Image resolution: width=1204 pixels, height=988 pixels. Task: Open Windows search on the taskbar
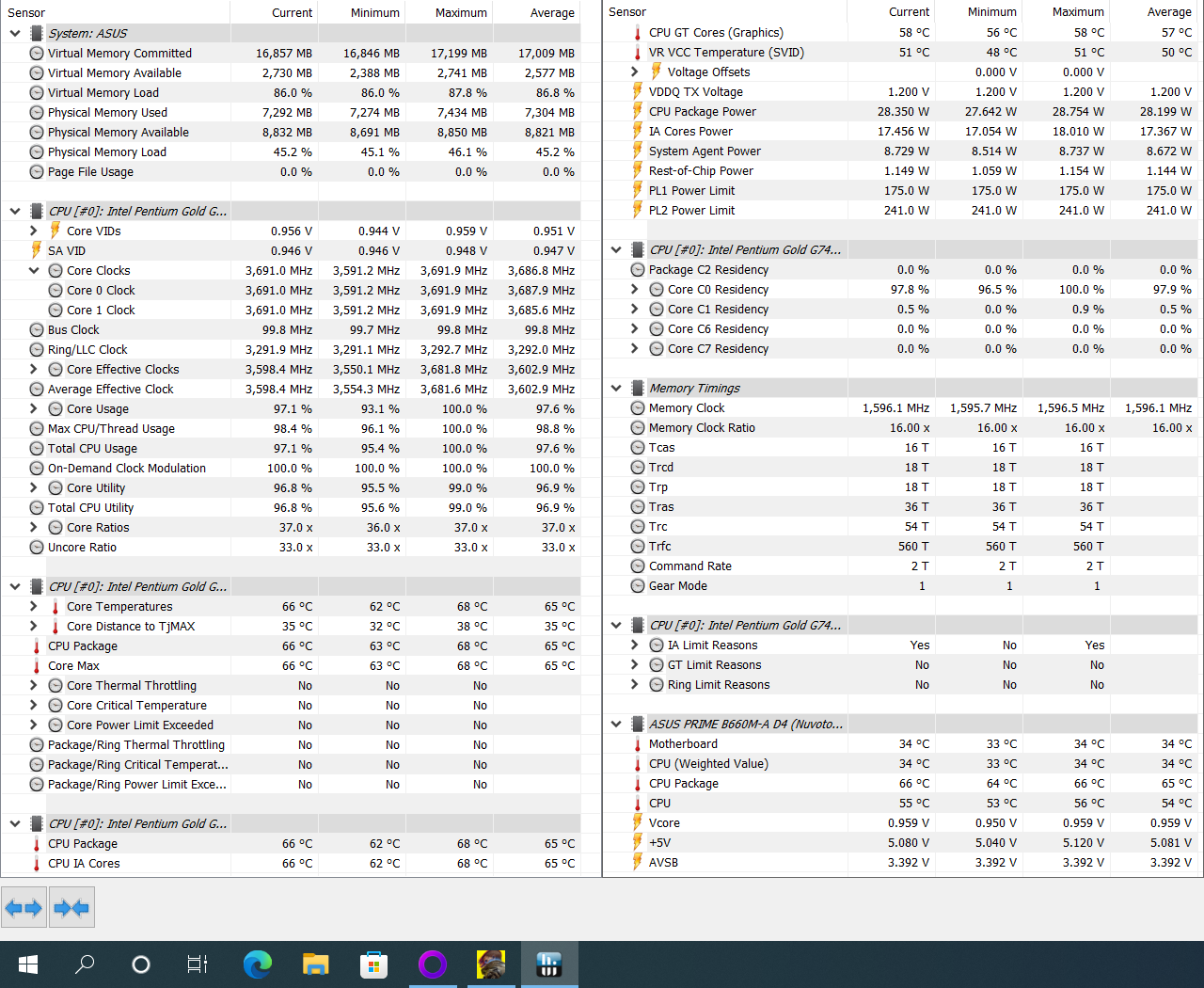click(85, 964)
